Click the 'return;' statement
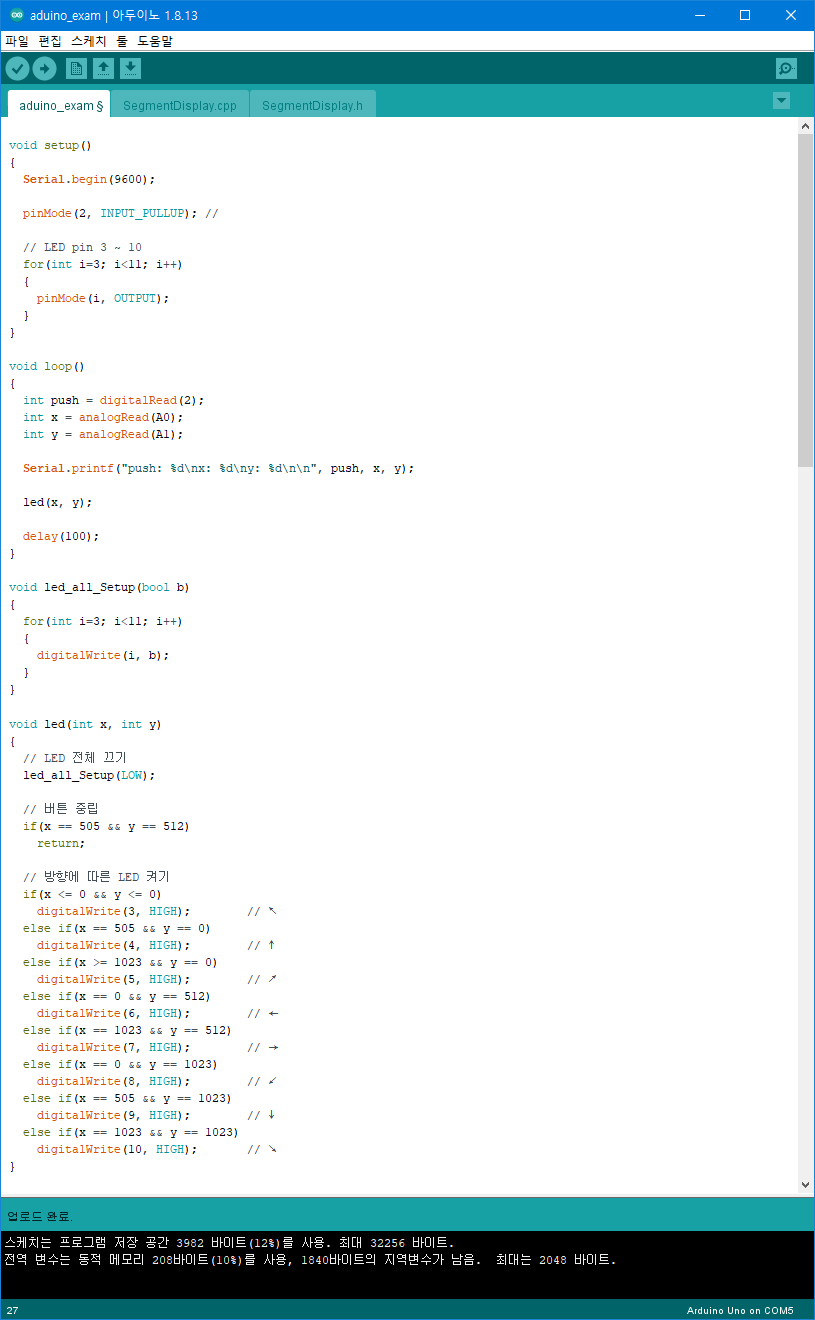The image size is (815, 1320). (61, 842)
